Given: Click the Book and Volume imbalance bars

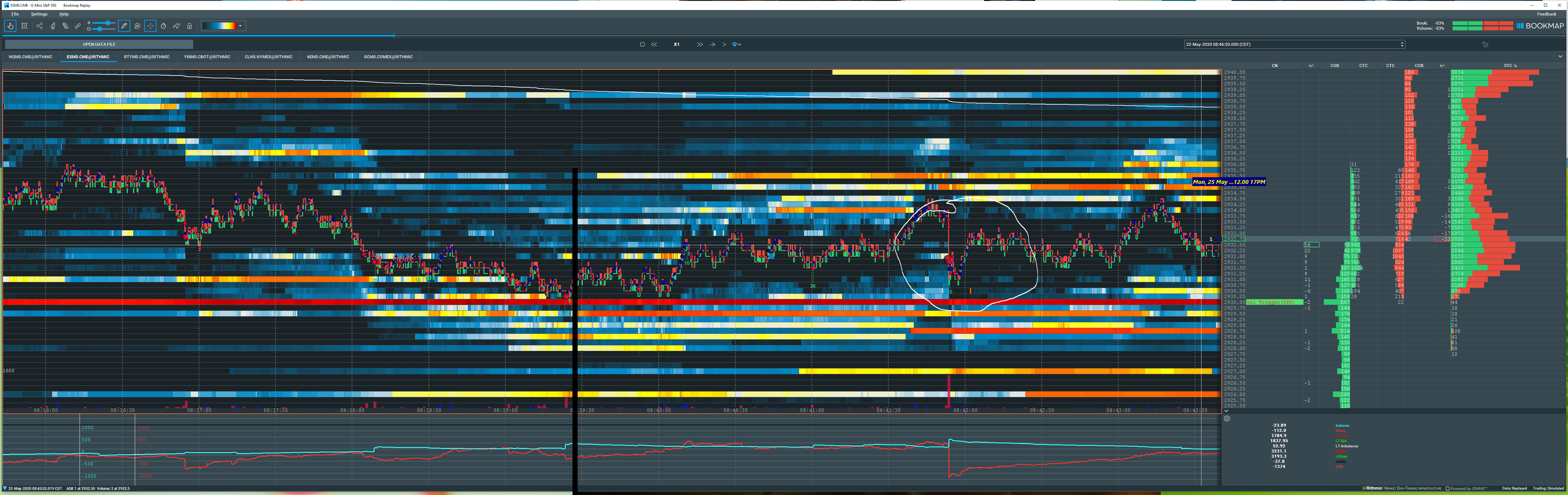Looking at the screenshot, I should 1482,25.
